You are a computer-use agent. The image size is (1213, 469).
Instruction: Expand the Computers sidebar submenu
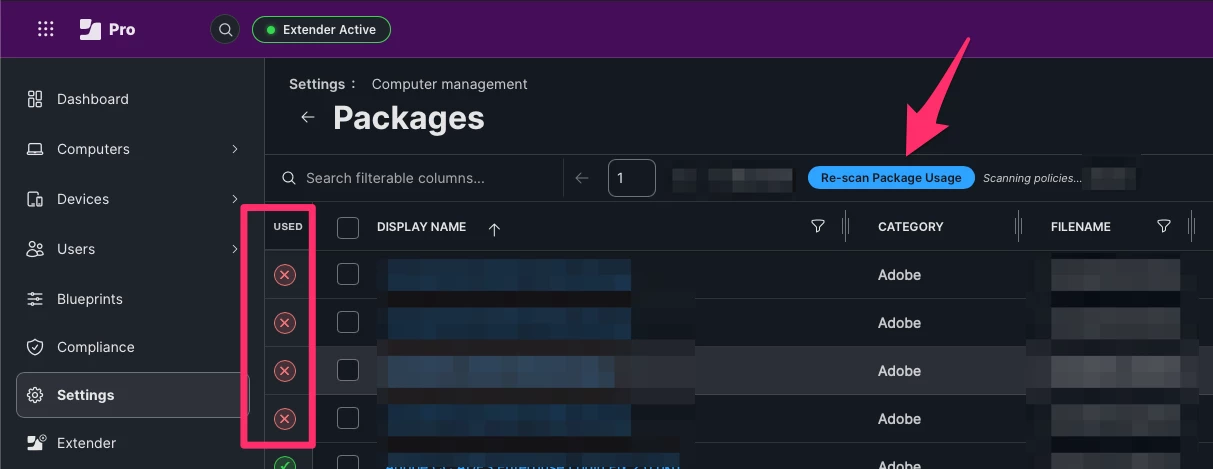[x=235, y=149]
